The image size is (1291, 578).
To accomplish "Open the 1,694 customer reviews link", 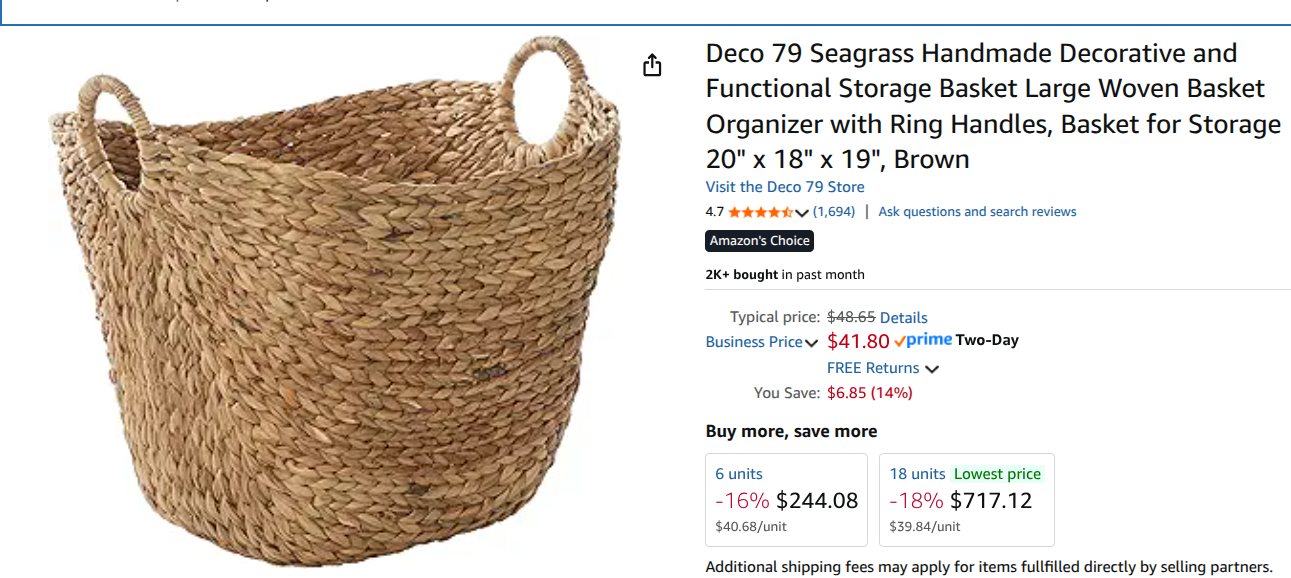I will tap(834, 212).
